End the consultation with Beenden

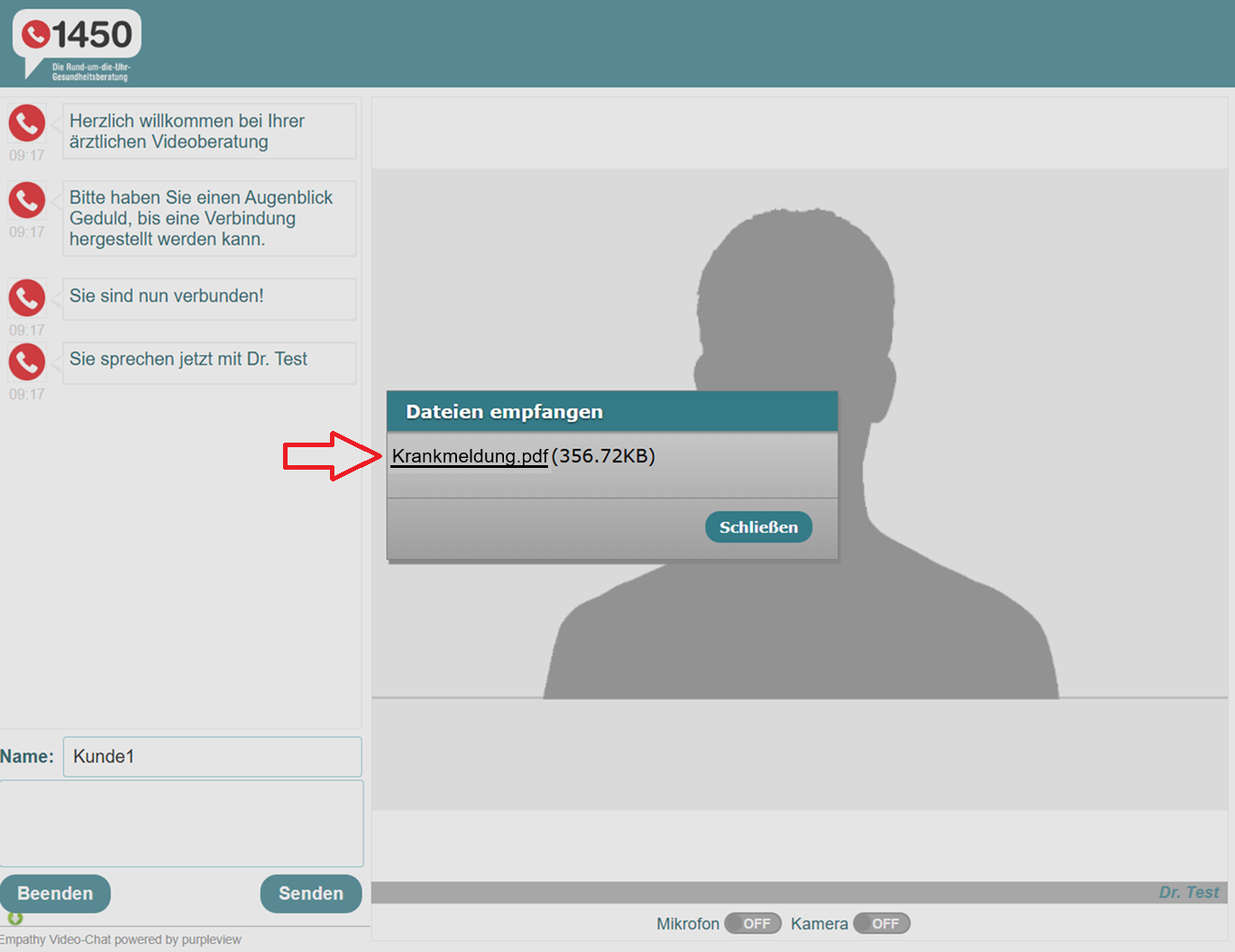click(x=55, y=893)
